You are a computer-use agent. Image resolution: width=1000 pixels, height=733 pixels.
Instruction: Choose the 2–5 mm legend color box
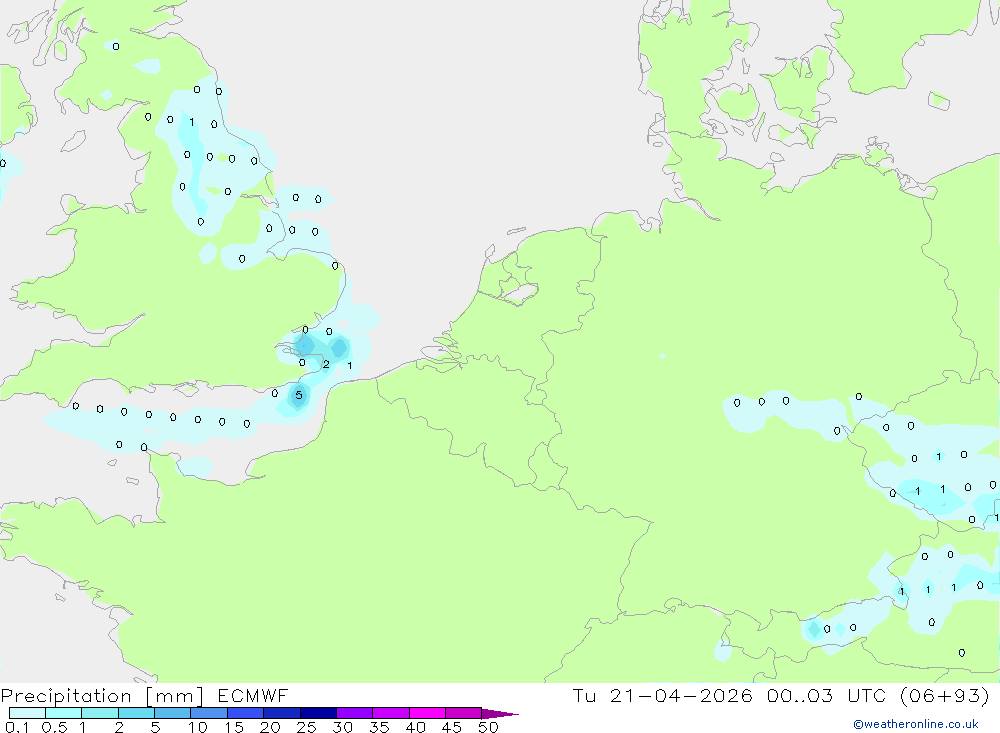tap(136, 713)
